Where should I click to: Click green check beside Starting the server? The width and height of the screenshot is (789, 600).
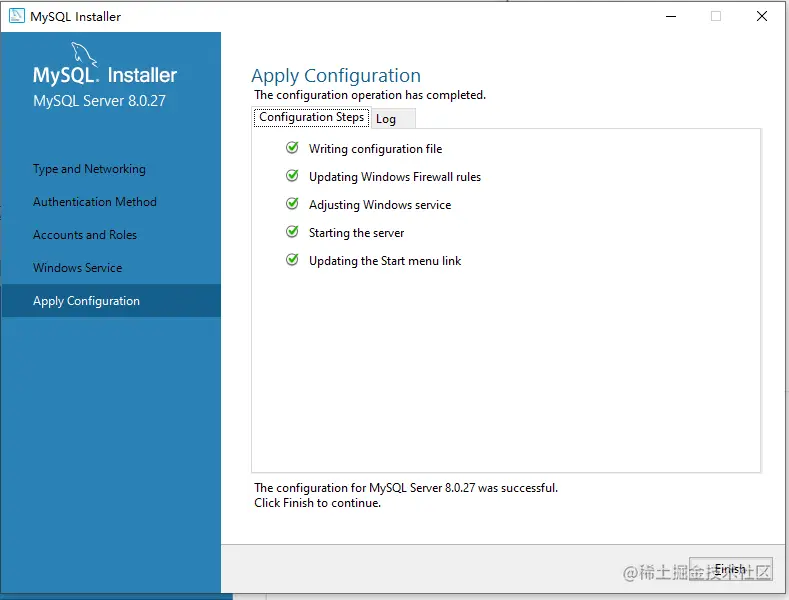tap(292, 232)
